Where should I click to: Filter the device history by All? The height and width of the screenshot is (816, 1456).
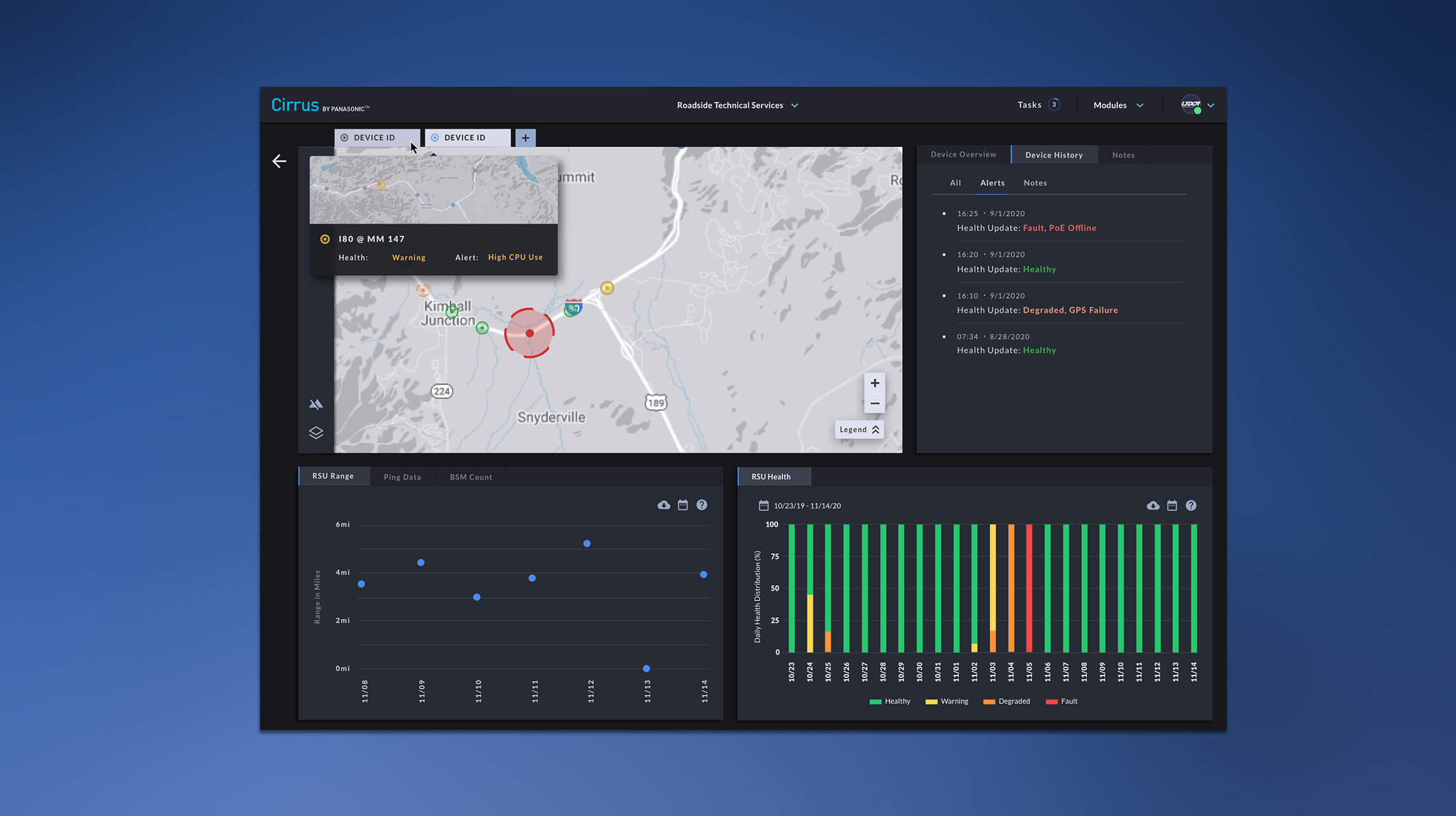pyautogui.click(x=955, y=183)
